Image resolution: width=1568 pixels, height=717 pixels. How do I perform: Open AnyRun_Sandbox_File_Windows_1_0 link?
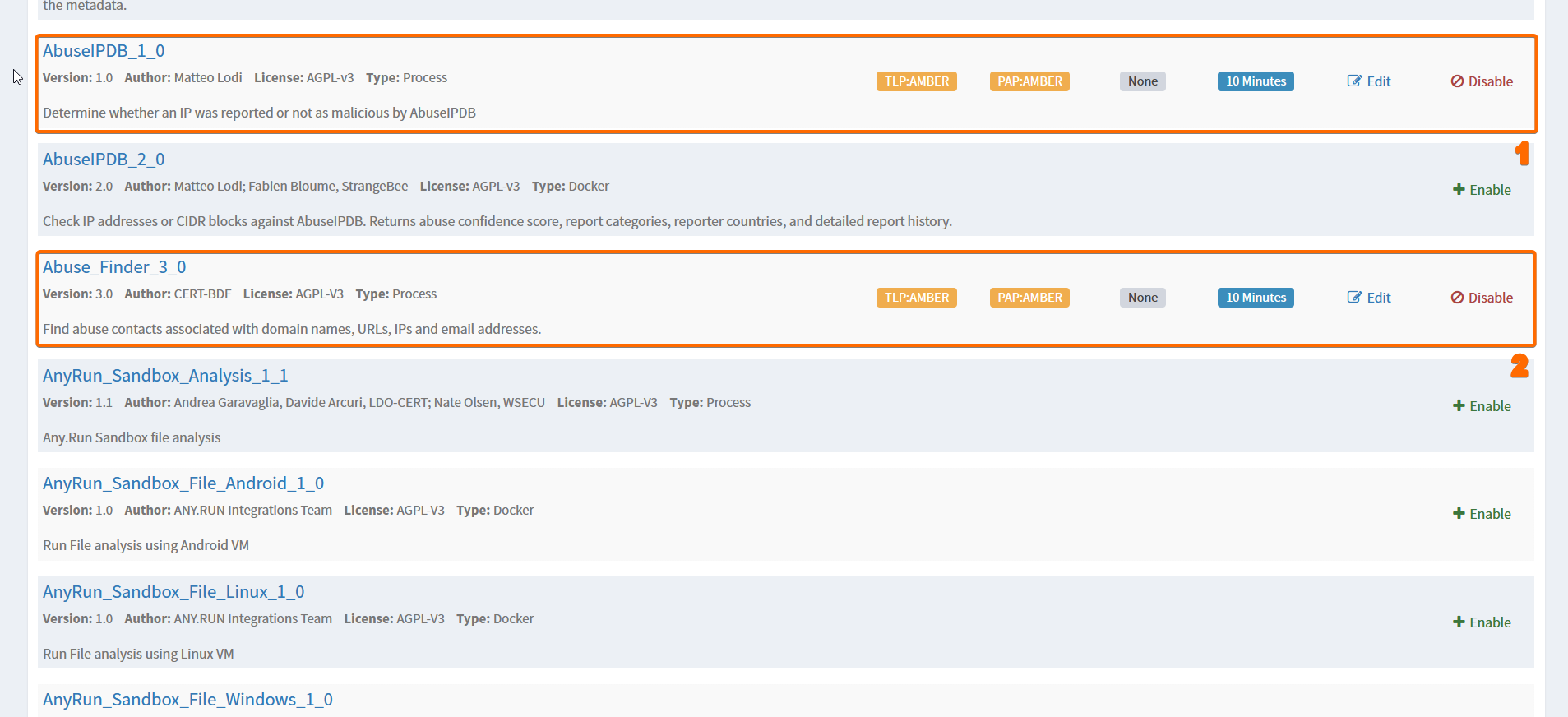[x=187, y=700]
